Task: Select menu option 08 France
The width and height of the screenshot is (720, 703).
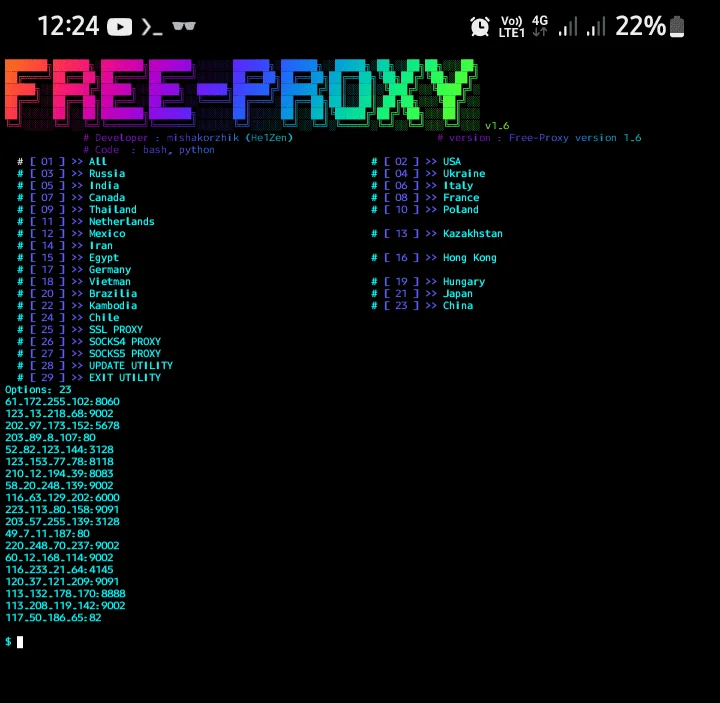Action: (425, 197)
